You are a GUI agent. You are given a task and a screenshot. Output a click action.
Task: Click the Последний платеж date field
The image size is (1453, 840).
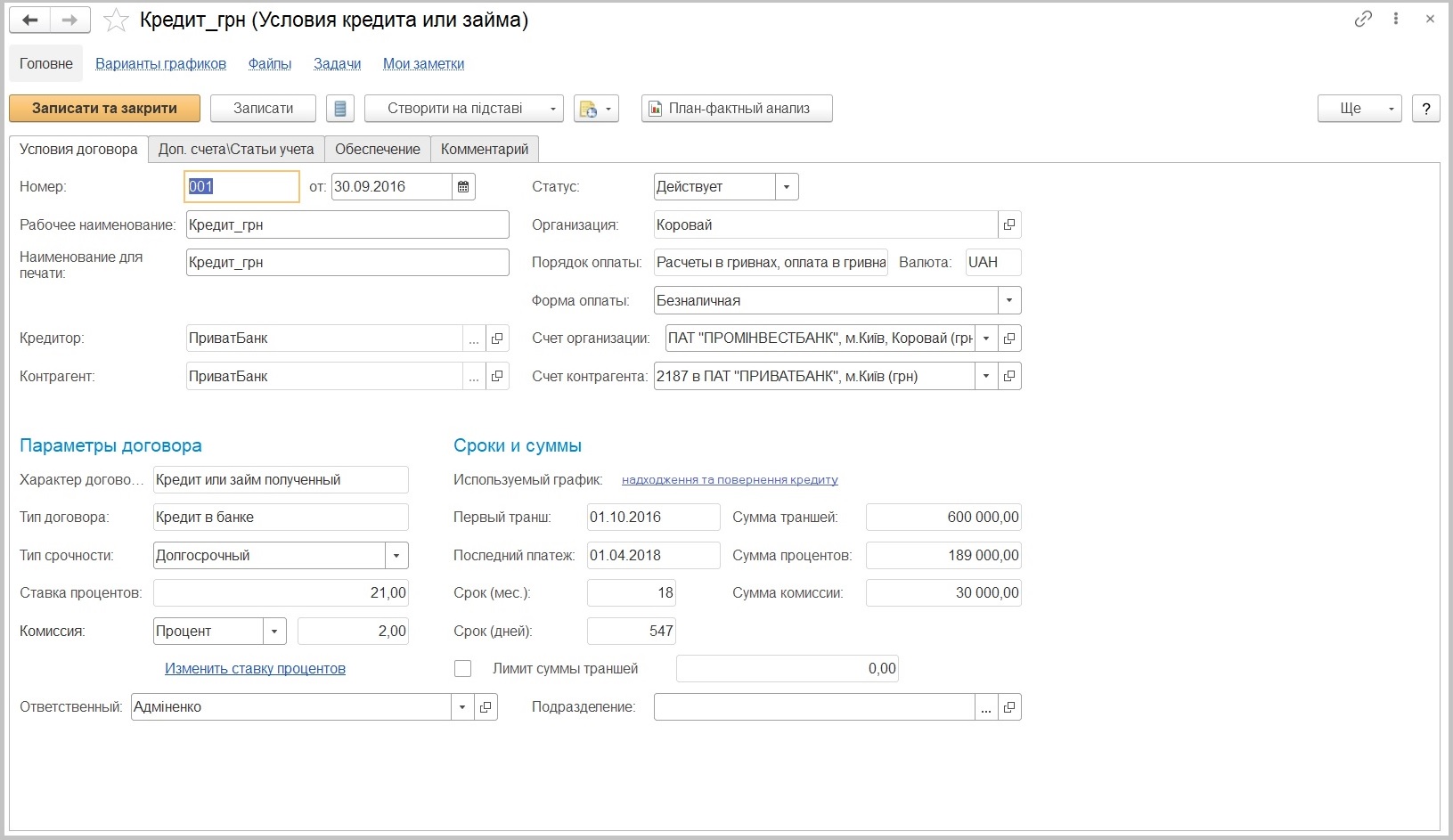coord(653,556)
